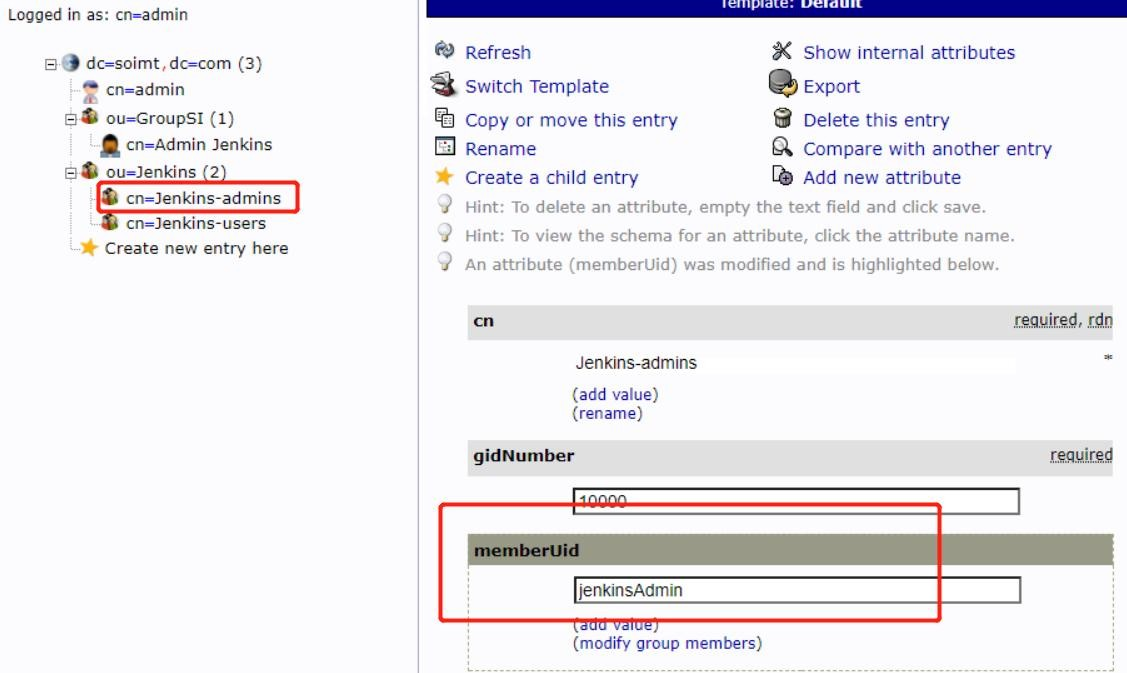Click the rename link under cn
The width and height of the screenshot is (1127, 673).
click(607, 412)
